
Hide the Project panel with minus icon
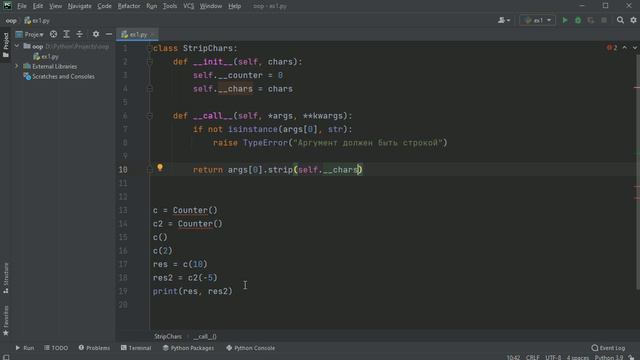click(x=109, y=34)
